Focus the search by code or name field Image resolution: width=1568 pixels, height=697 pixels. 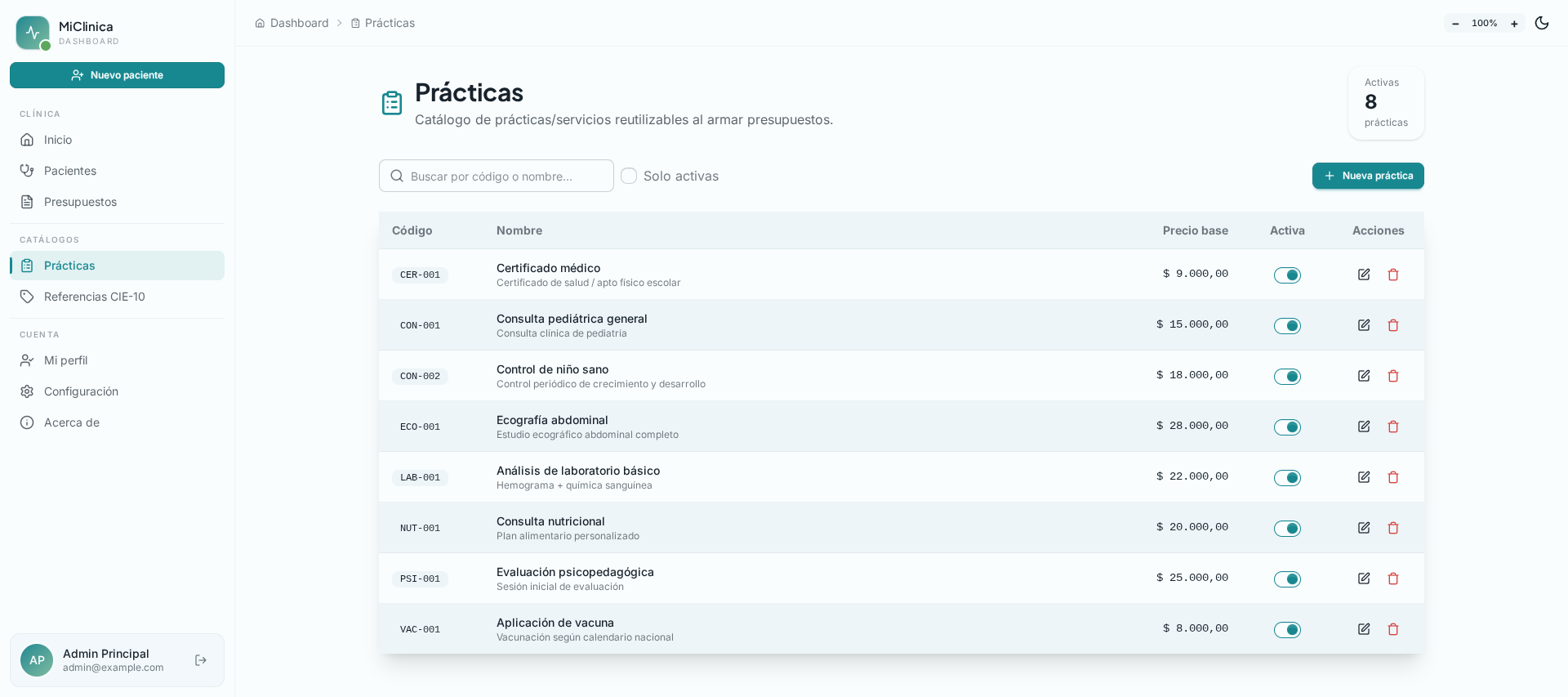497,176
